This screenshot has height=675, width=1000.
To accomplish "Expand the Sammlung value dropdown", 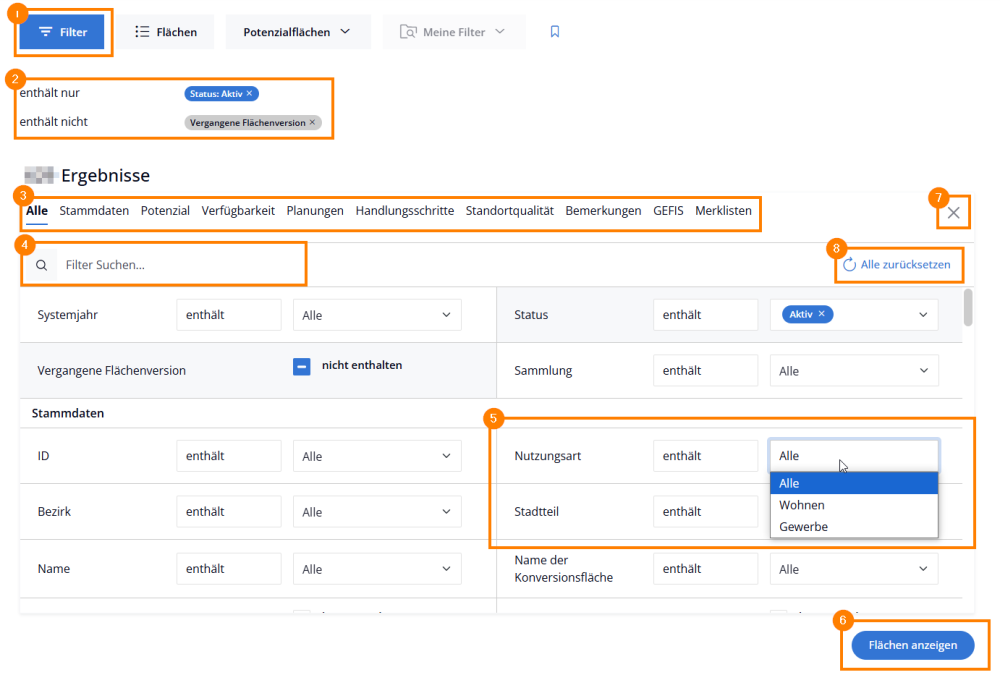I will click(x=854, y=371).
